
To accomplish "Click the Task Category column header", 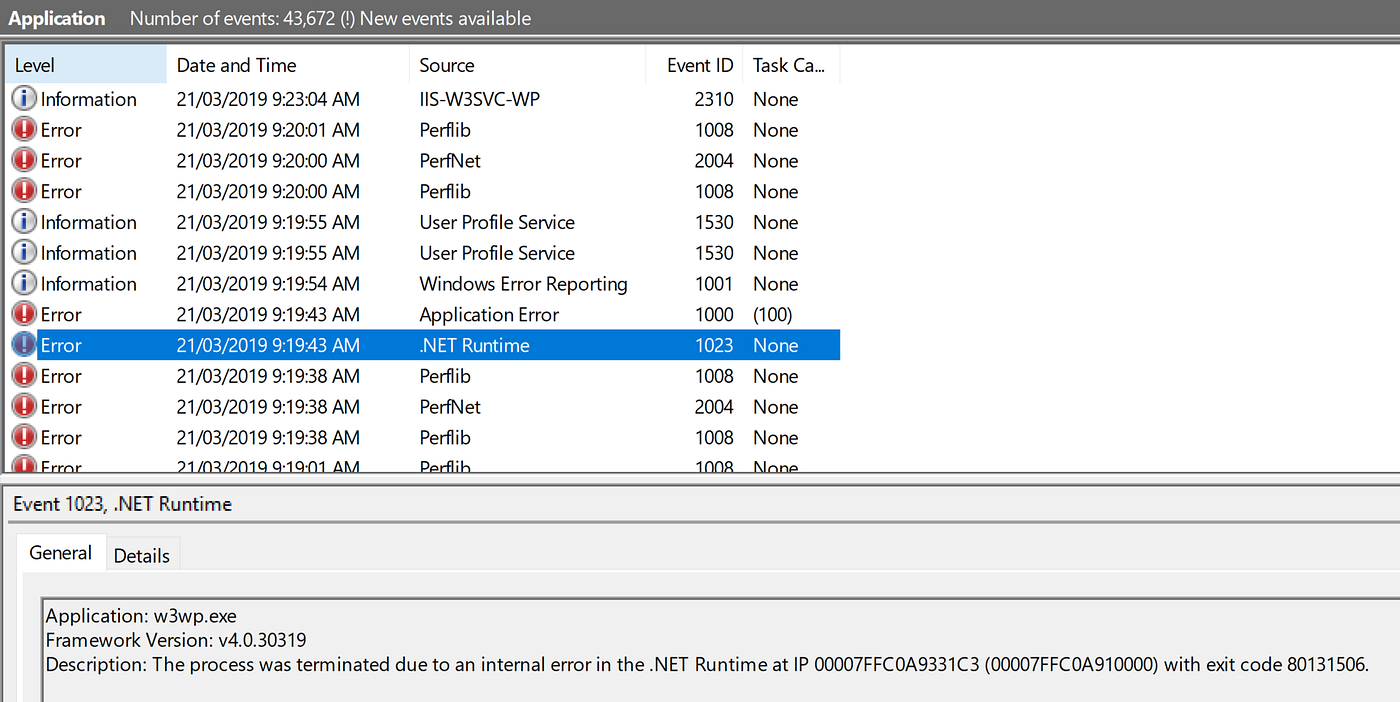I will (790, 65).
